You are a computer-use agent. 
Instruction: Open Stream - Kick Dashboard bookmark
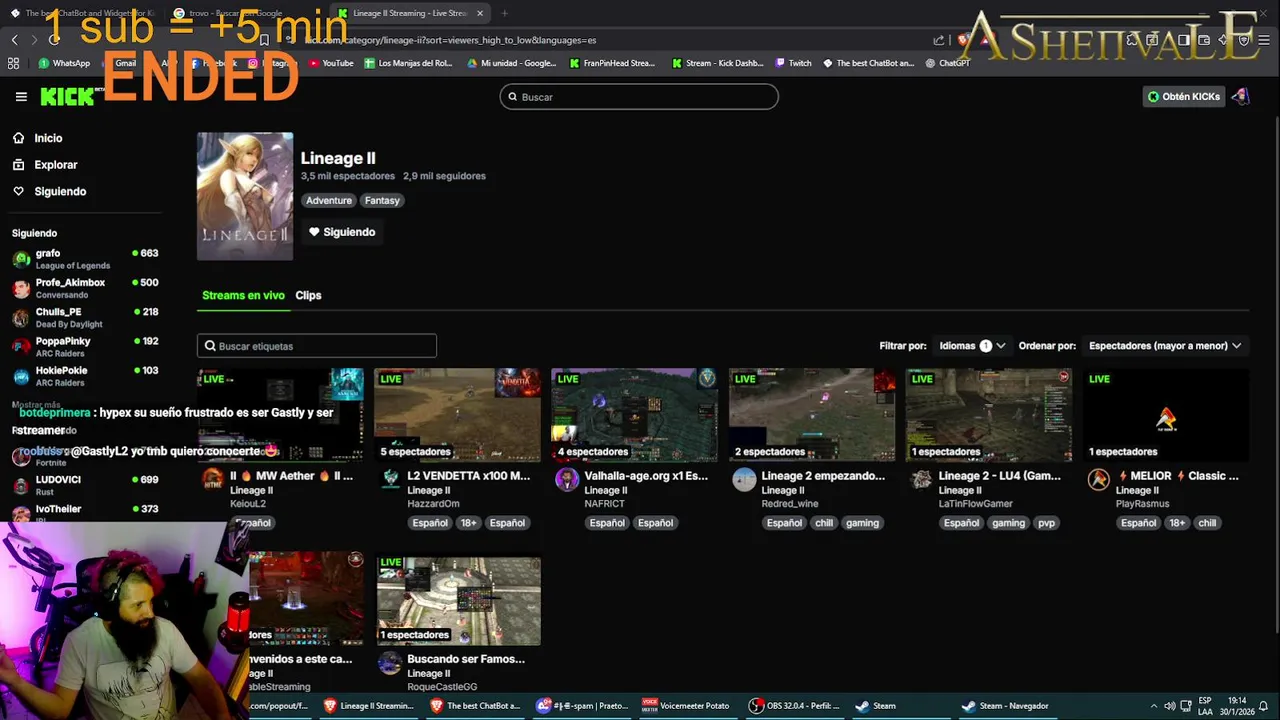pos(718,63)
